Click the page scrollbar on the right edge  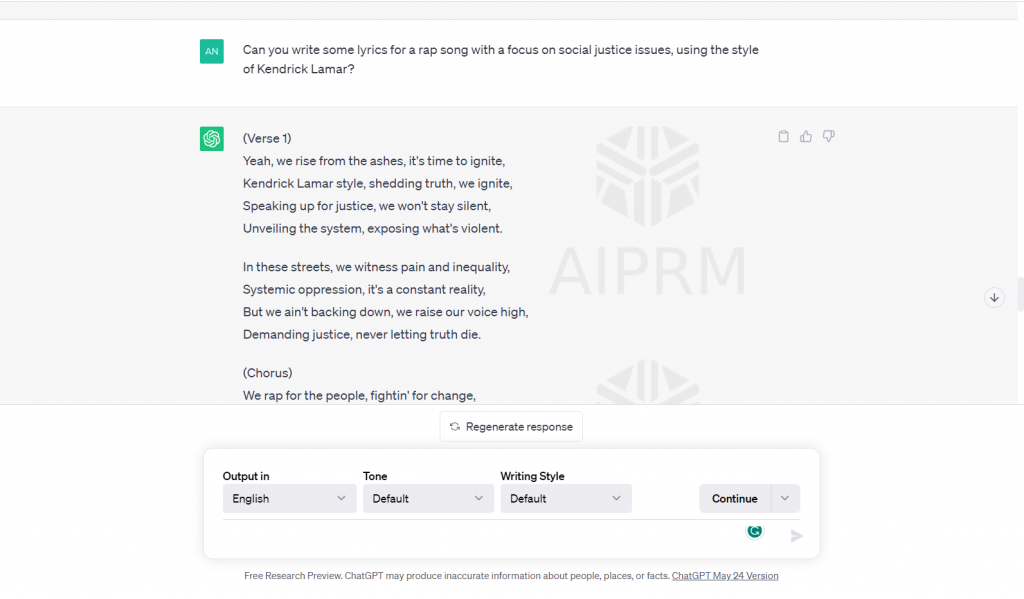tap(1019, 295)
